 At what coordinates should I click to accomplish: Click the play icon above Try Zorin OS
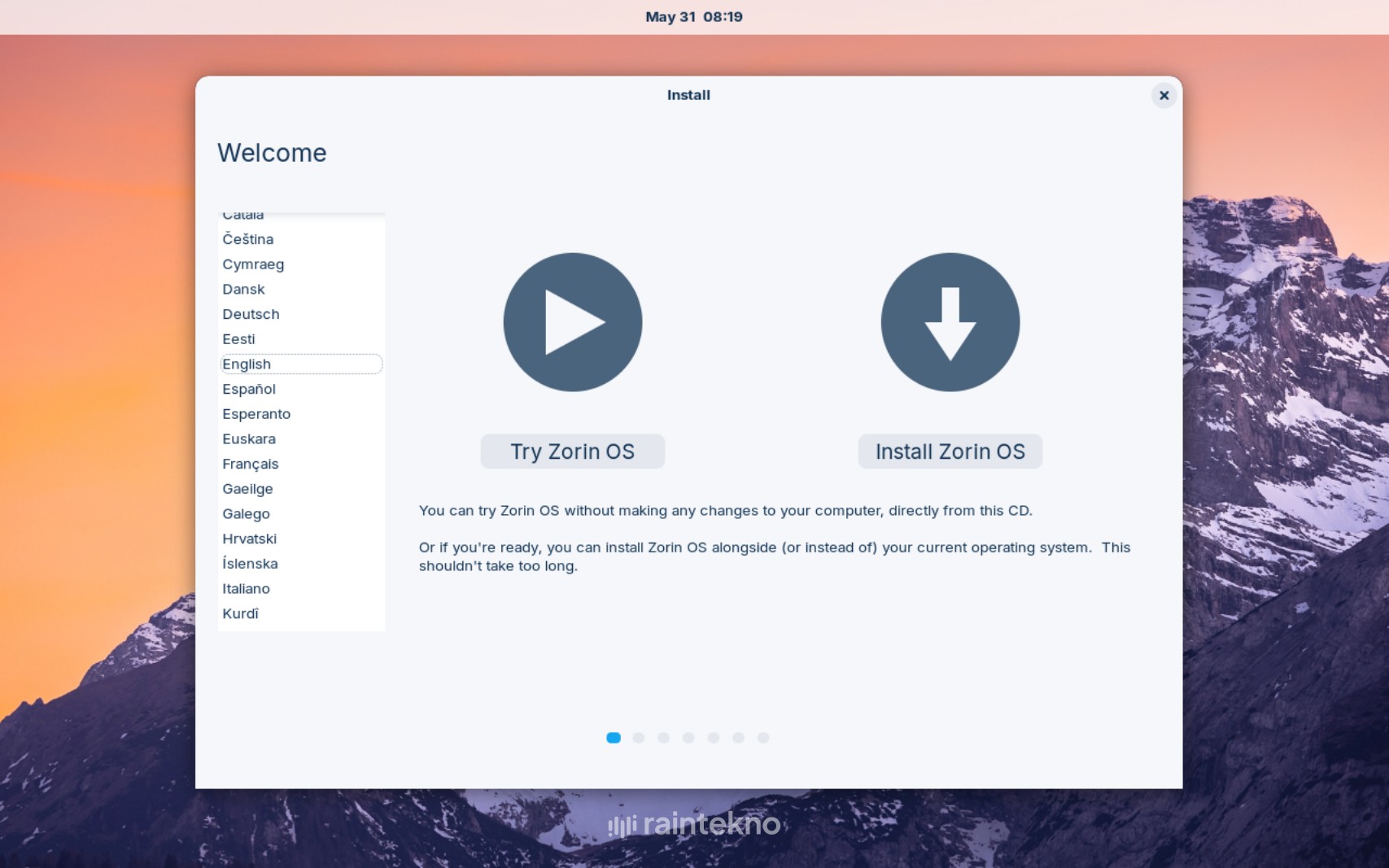[x=572, y=322]
